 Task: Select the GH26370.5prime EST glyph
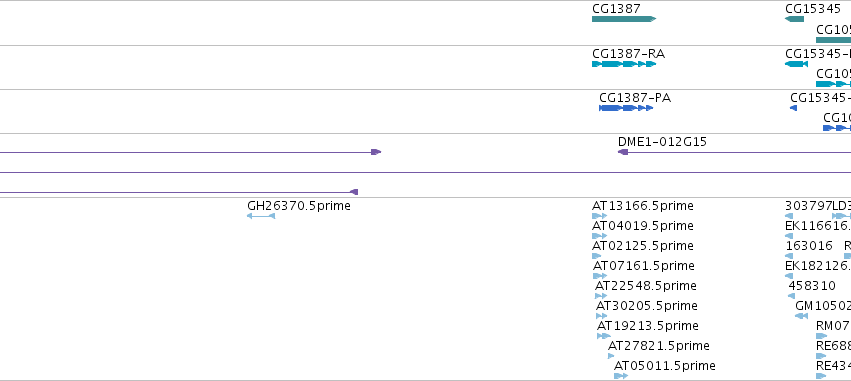[261, 216]
